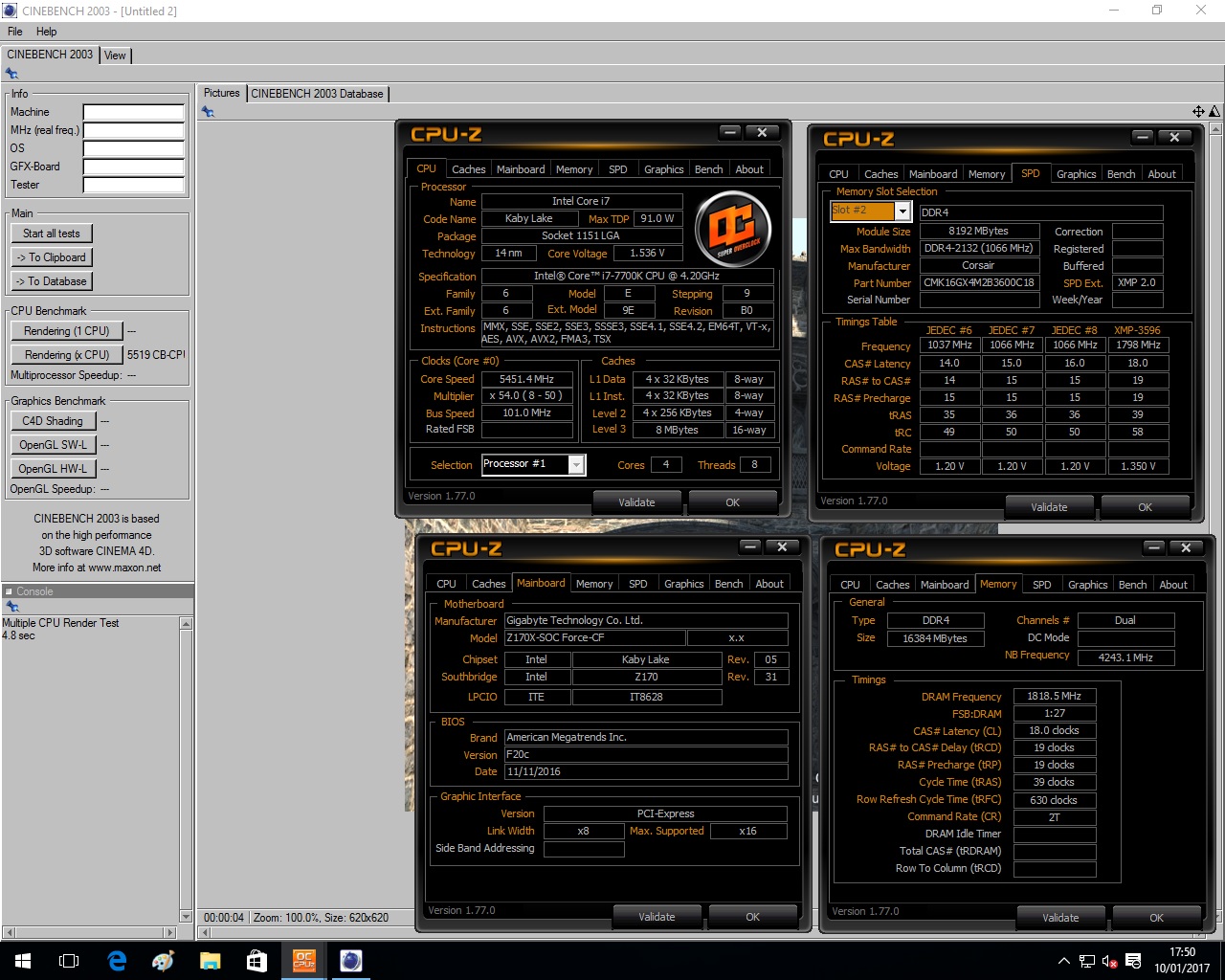The width and height of the screenshot is (1225, 980).
Task: Open Graphics tab in the SPD window of CPU-Z
Action: tap(1076, 174)
